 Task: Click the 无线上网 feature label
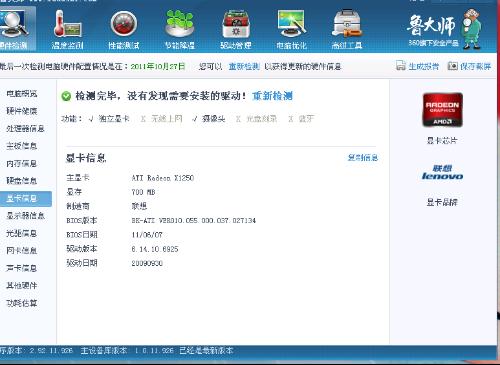(166, 119)
